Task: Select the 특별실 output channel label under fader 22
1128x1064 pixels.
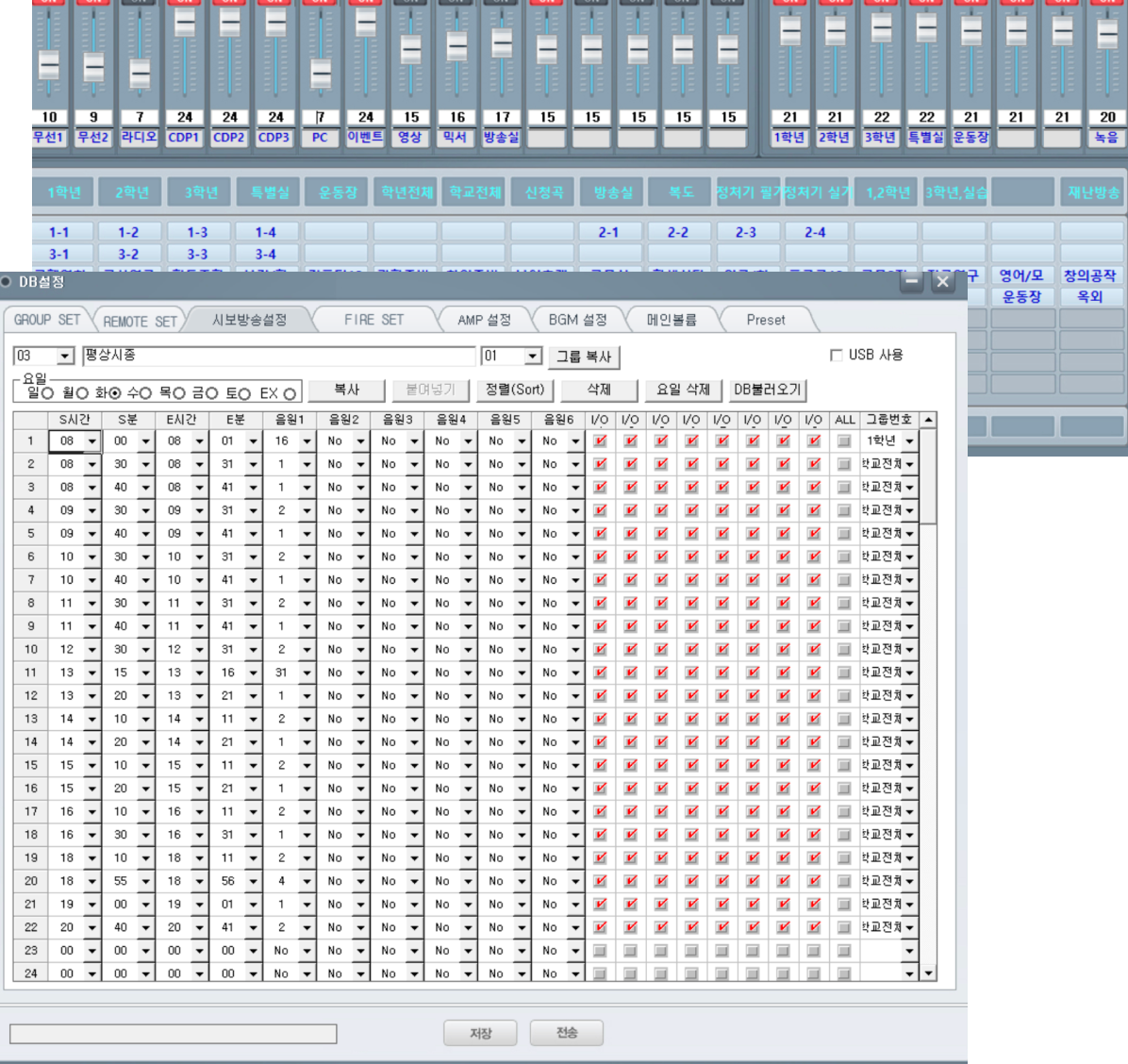Action: (926, 137)
